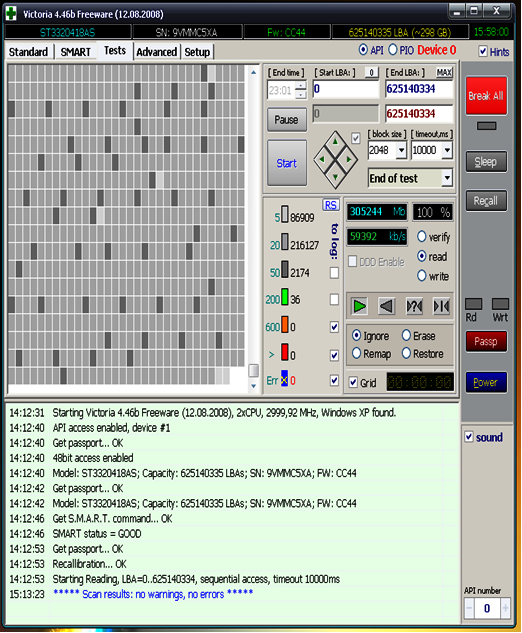The image size is (522, 633).
Task: Select the read test mode
Action: point(421,256)
